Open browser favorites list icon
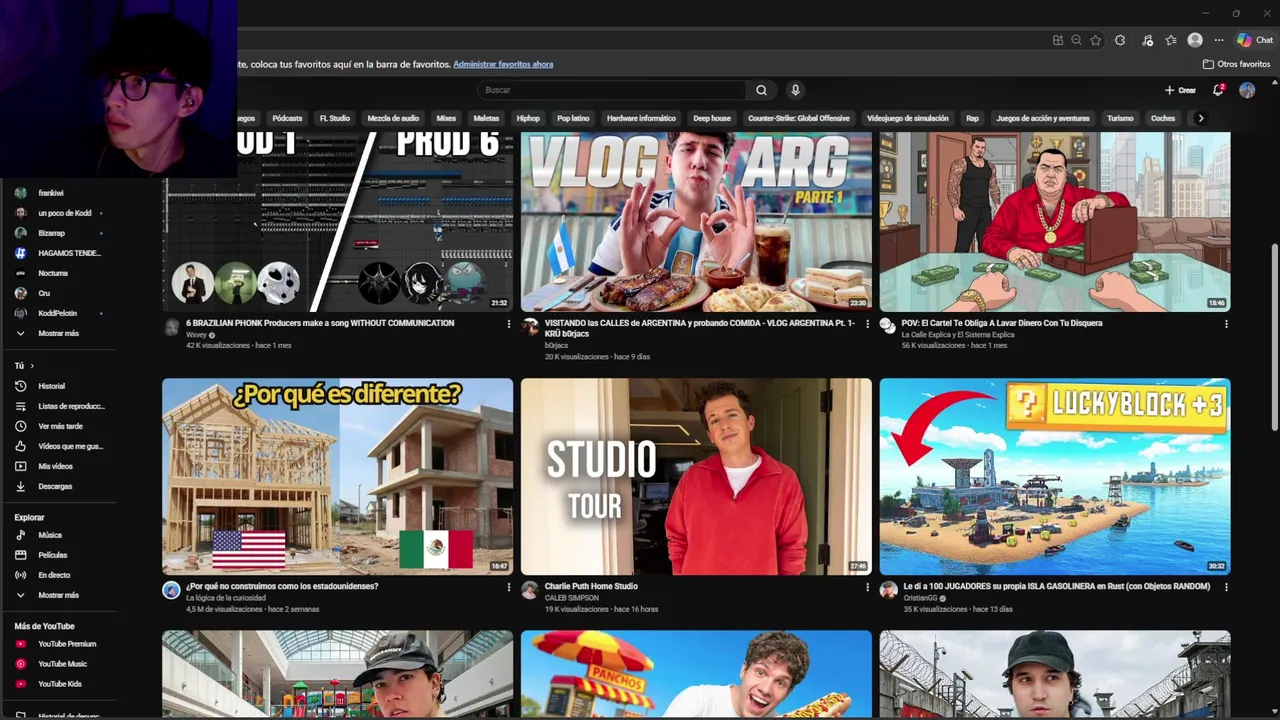Image resolution: width=1280 pixels, height=720 pixels. pos(1171,40)
